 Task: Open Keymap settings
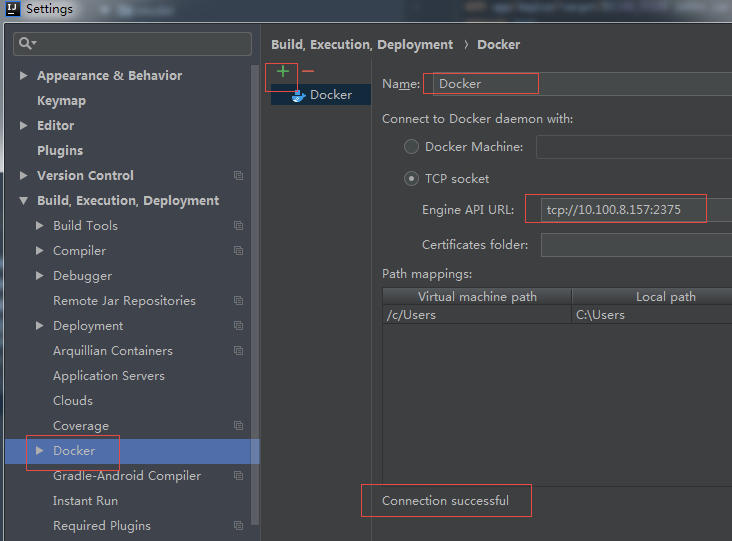click(x=61, y=101)
